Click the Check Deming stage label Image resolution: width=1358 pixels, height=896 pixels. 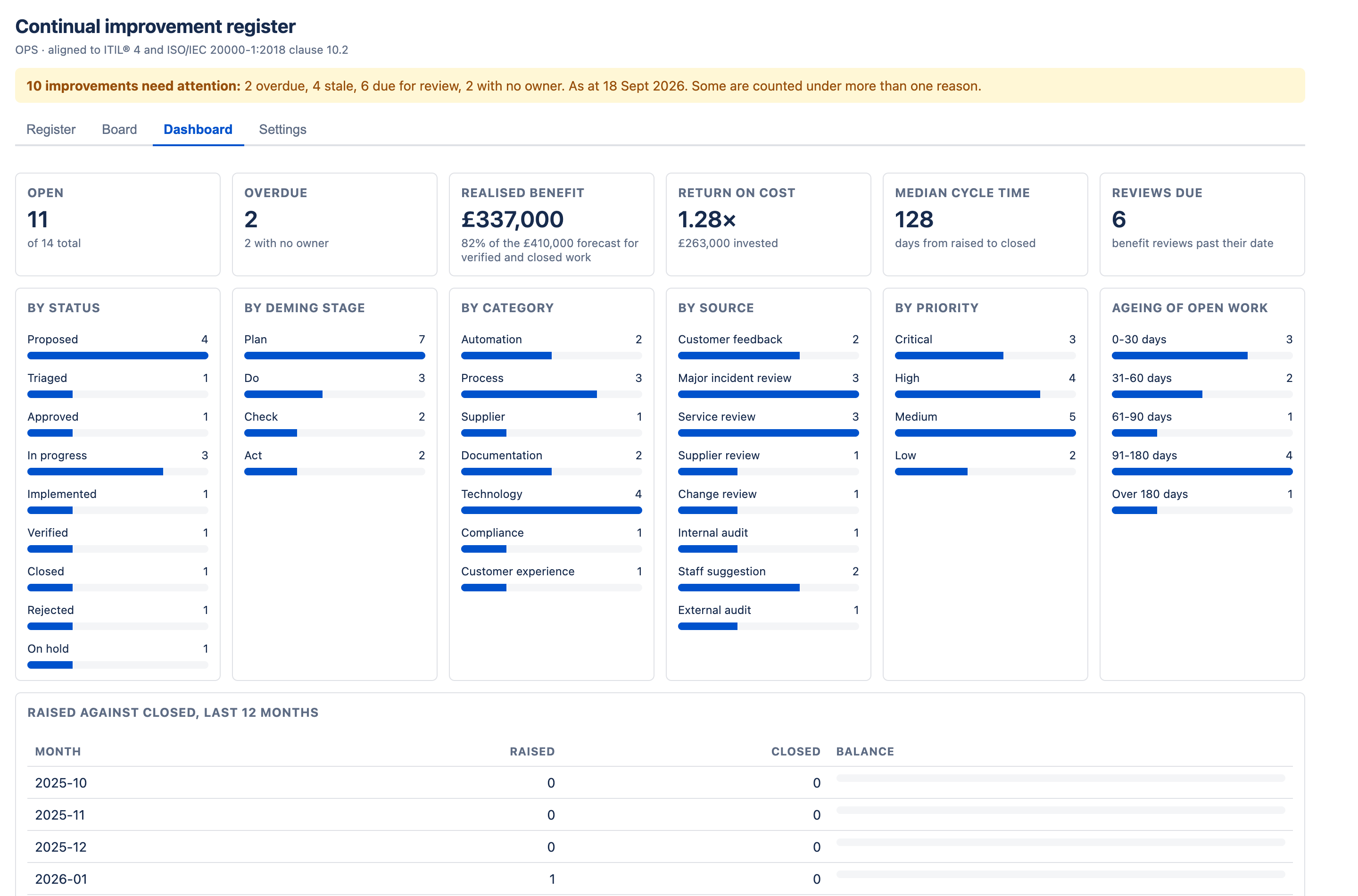pos(261,416)
